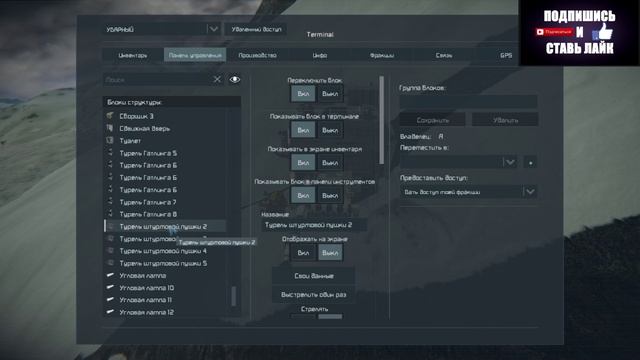Toggle hidden blocks visibility with the eye icon
This screenshot has height=360, width=640.
235,79
